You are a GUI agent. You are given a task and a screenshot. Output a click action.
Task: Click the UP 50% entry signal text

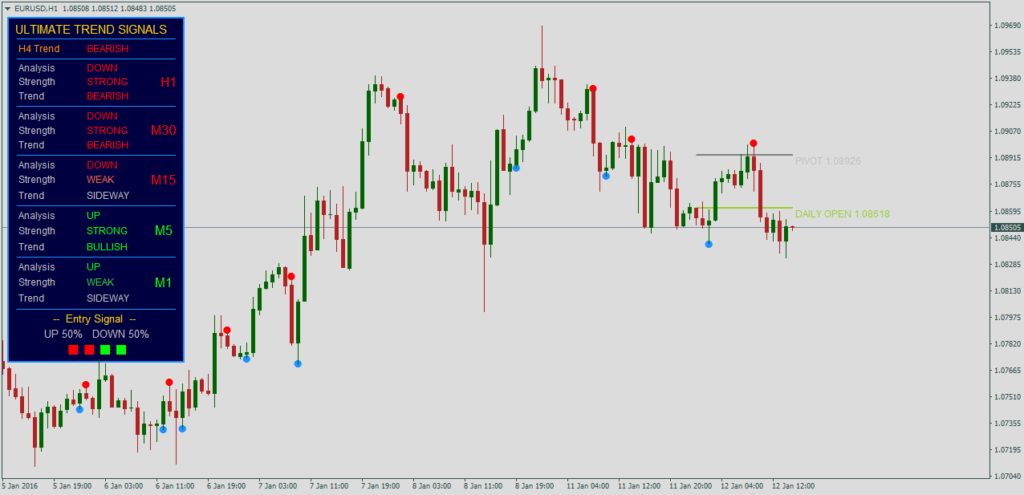pyautogui.click(x=63, y=334)
